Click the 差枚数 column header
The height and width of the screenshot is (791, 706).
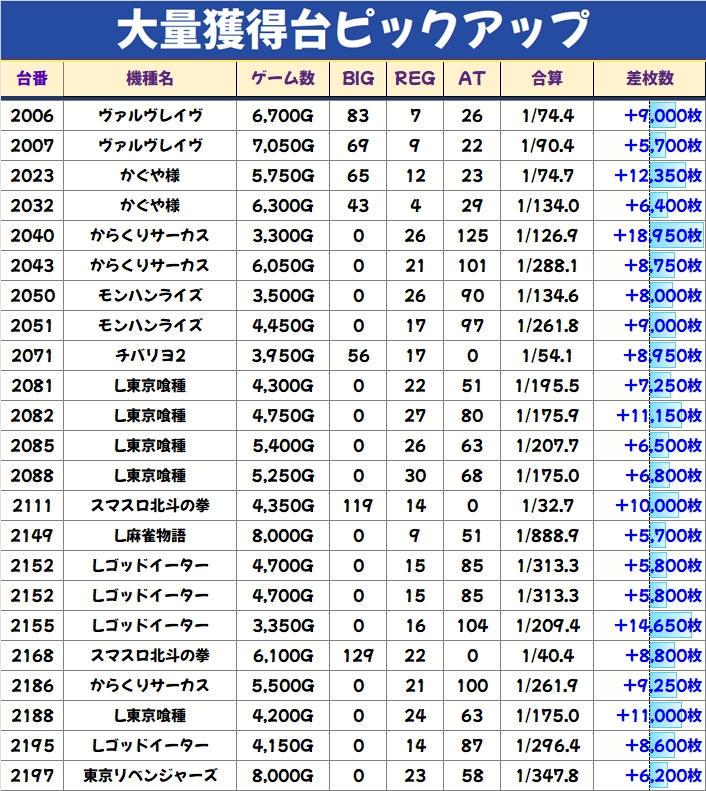click(648, 78)
